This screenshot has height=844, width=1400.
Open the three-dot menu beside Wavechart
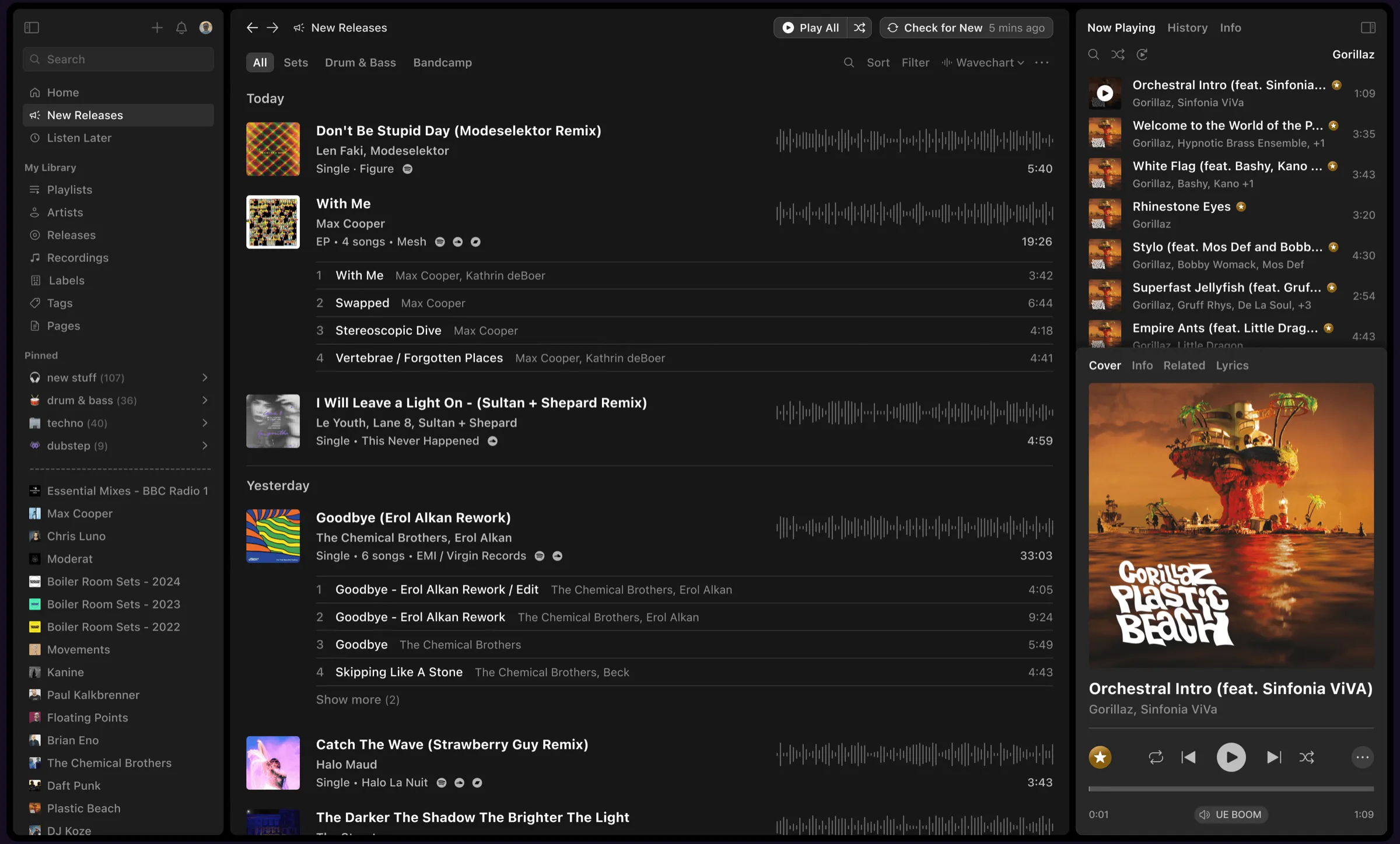(1042, 62)
